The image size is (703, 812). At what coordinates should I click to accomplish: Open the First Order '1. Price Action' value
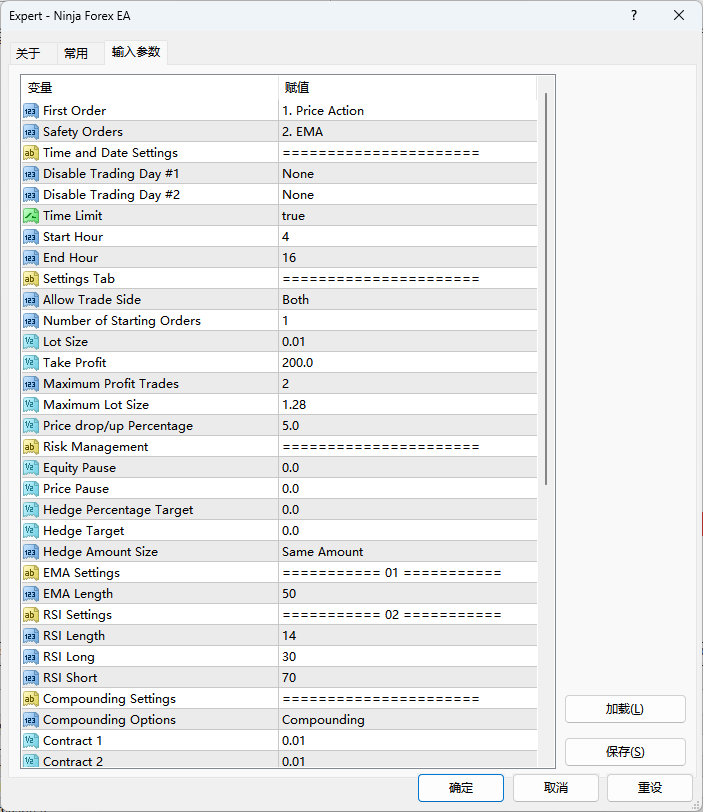click(x=408, y=111)
